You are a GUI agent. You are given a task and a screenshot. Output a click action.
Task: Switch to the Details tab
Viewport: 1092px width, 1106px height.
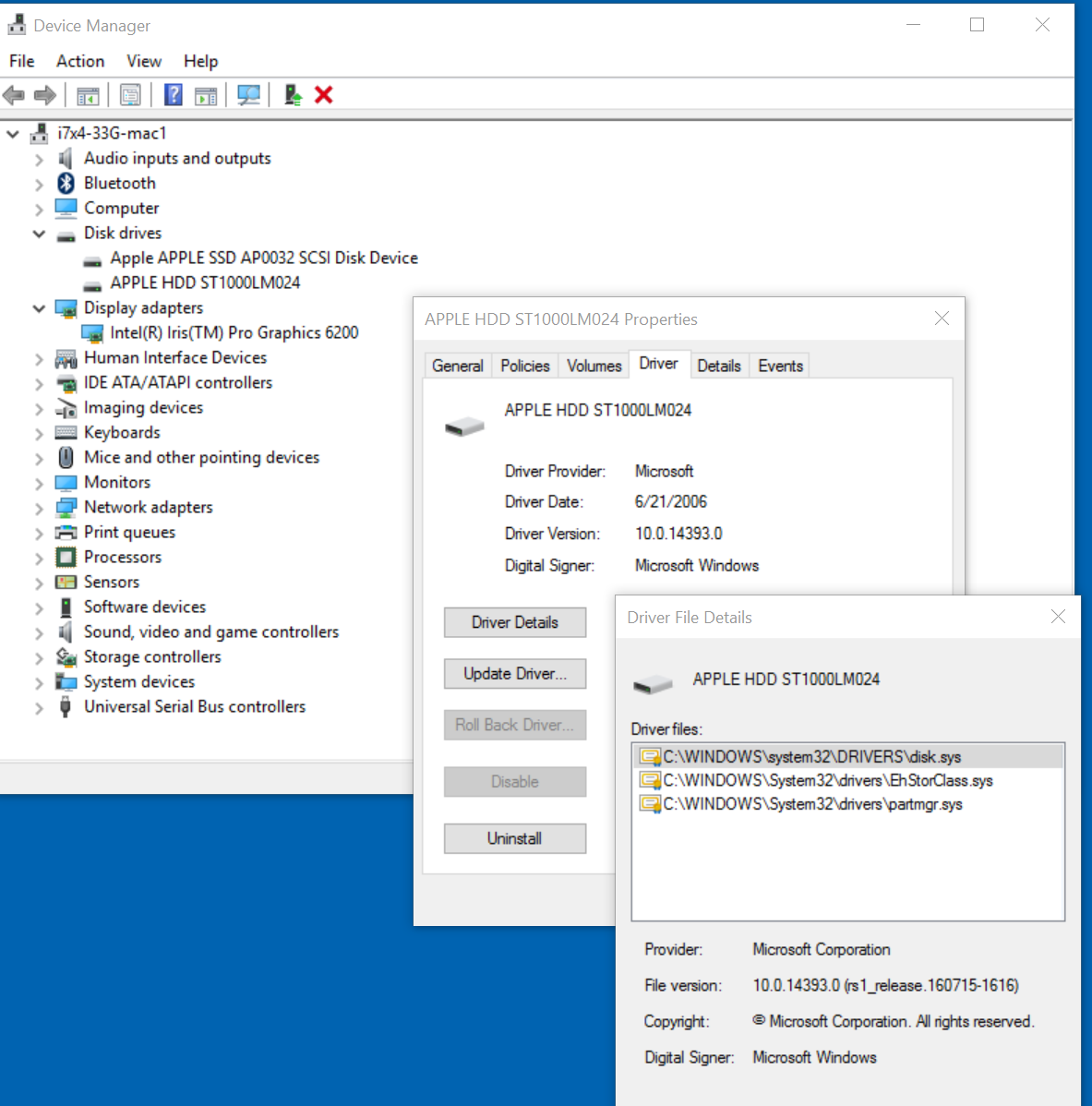point(719,366)
